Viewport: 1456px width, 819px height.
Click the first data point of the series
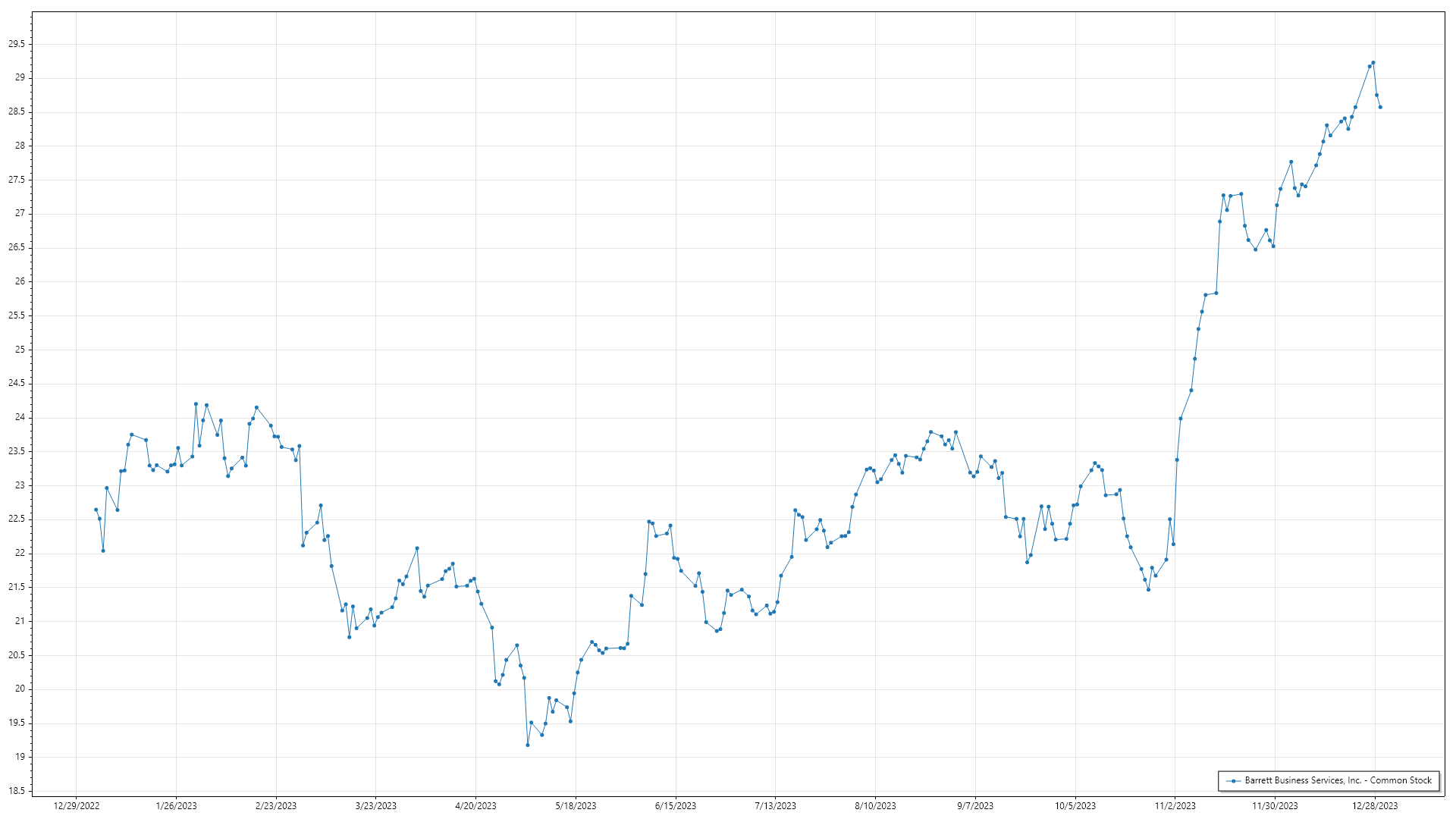coord(96,510)
